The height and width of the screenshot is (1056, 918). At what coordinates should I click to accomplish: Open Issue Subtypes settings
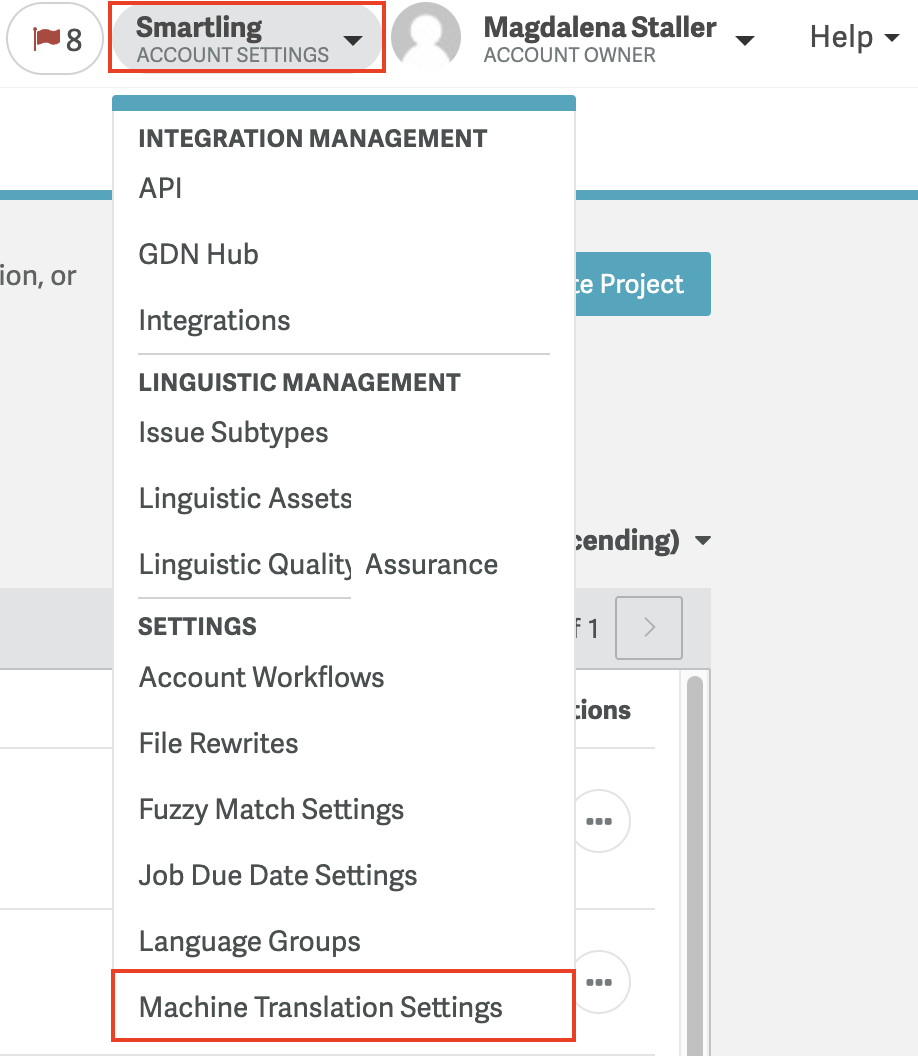[x=233, y=432]
